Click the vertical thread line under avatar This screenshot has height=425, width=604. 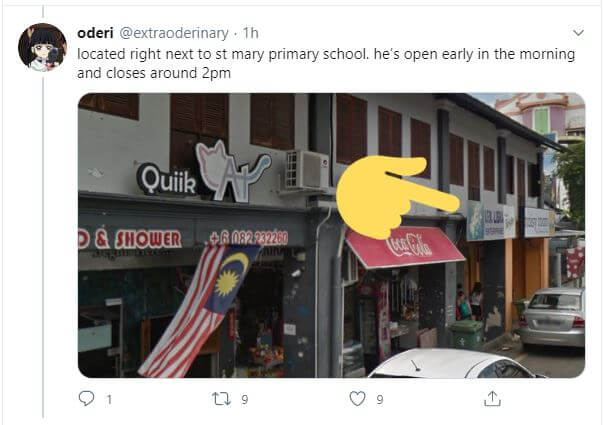click(x=43, y=245)
